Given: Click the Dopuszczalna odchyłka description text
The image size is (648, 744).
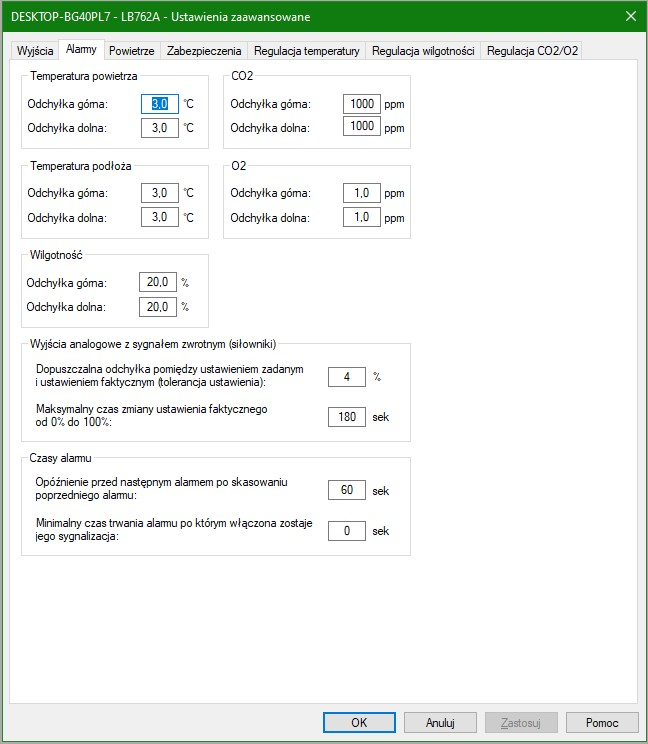Looking at the screenshot, I should click(169, 376).
